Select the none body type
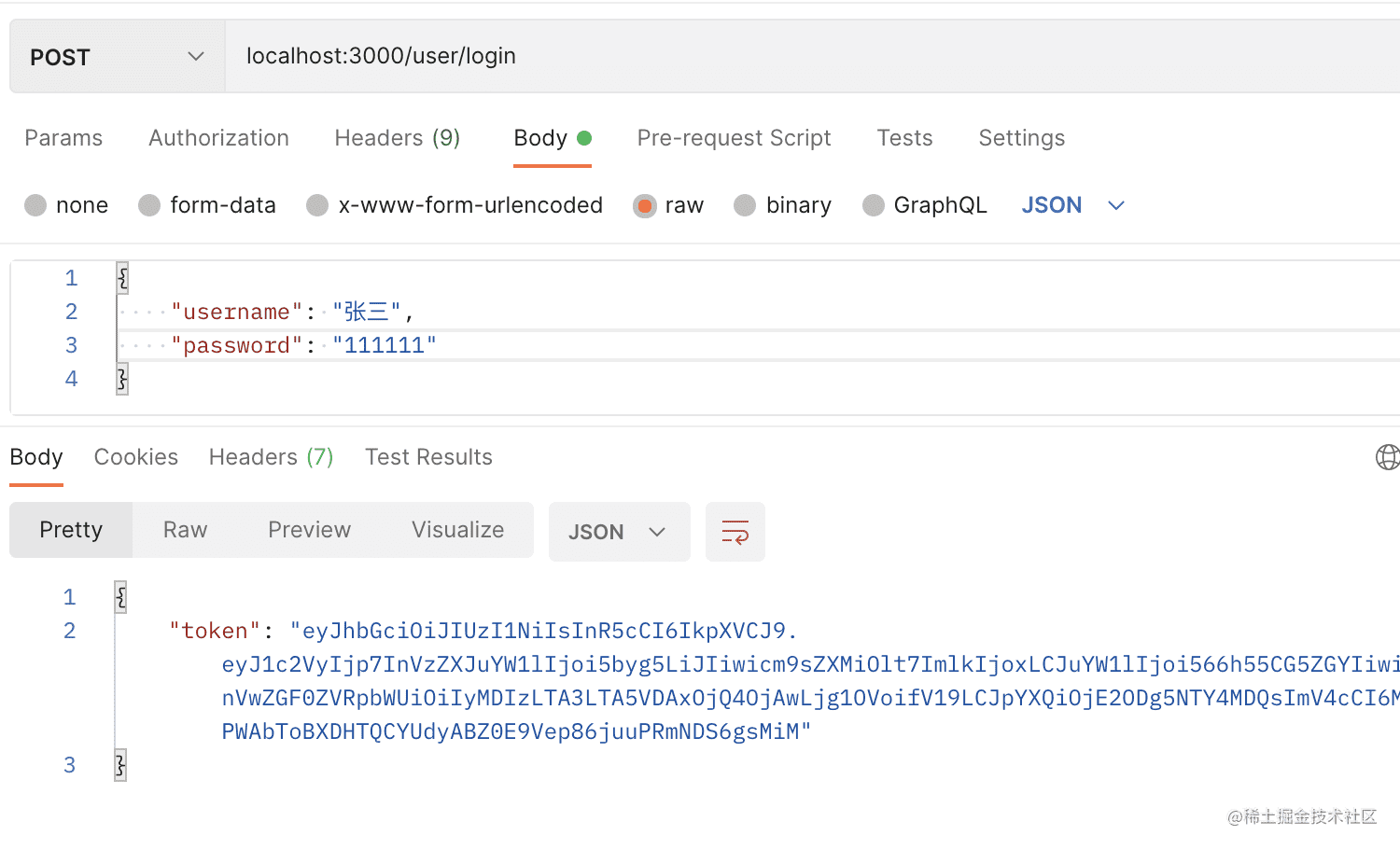 [36, 205]
